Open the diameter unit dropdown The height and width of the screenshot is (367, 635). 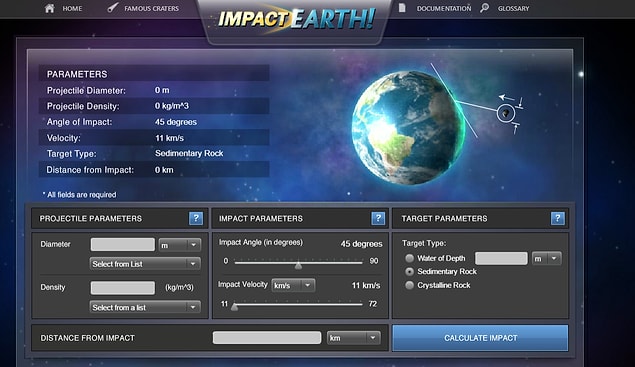179,245
